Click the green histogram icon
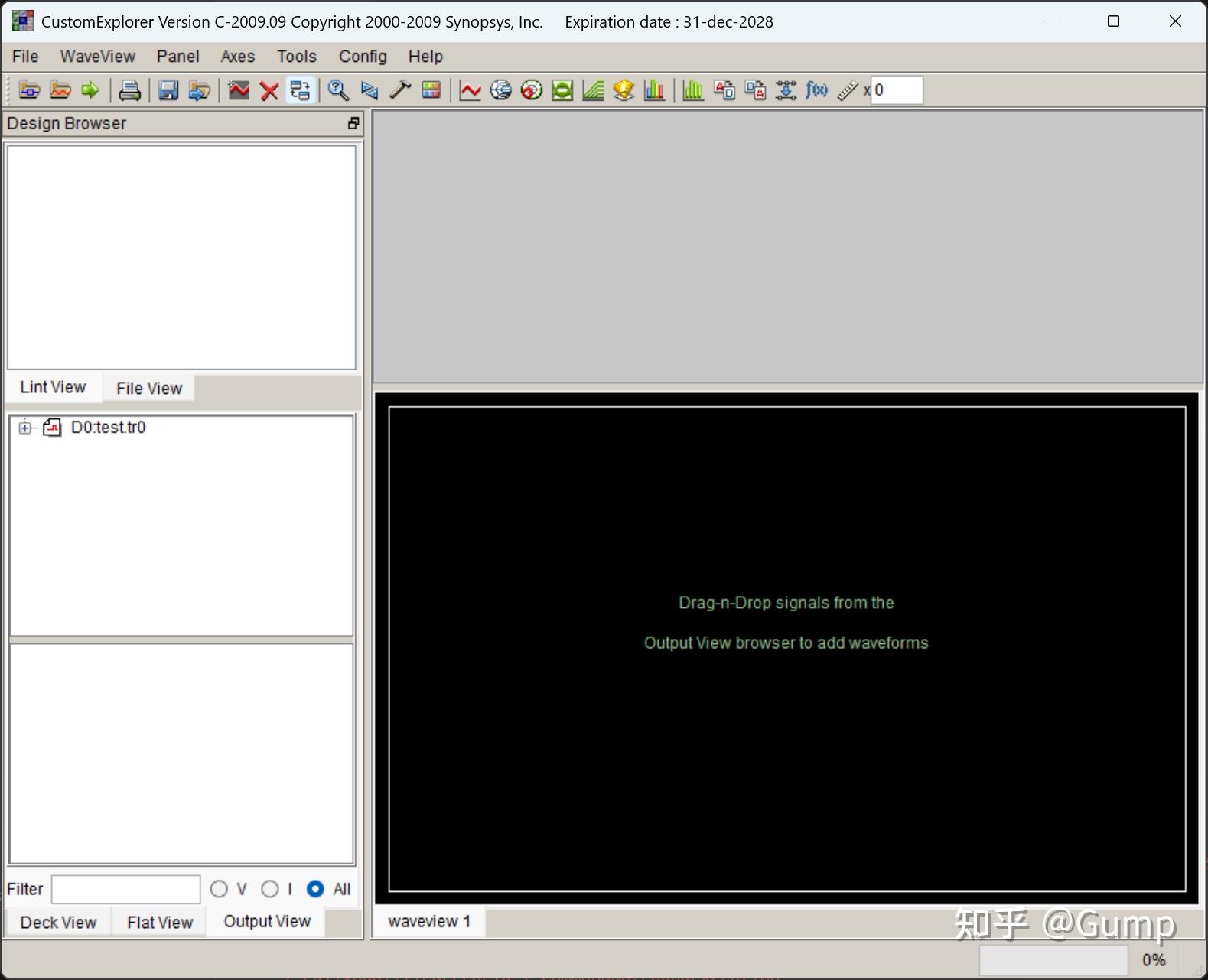The width and height of the screenshot is (1208, 980). [x=693, y=90]
